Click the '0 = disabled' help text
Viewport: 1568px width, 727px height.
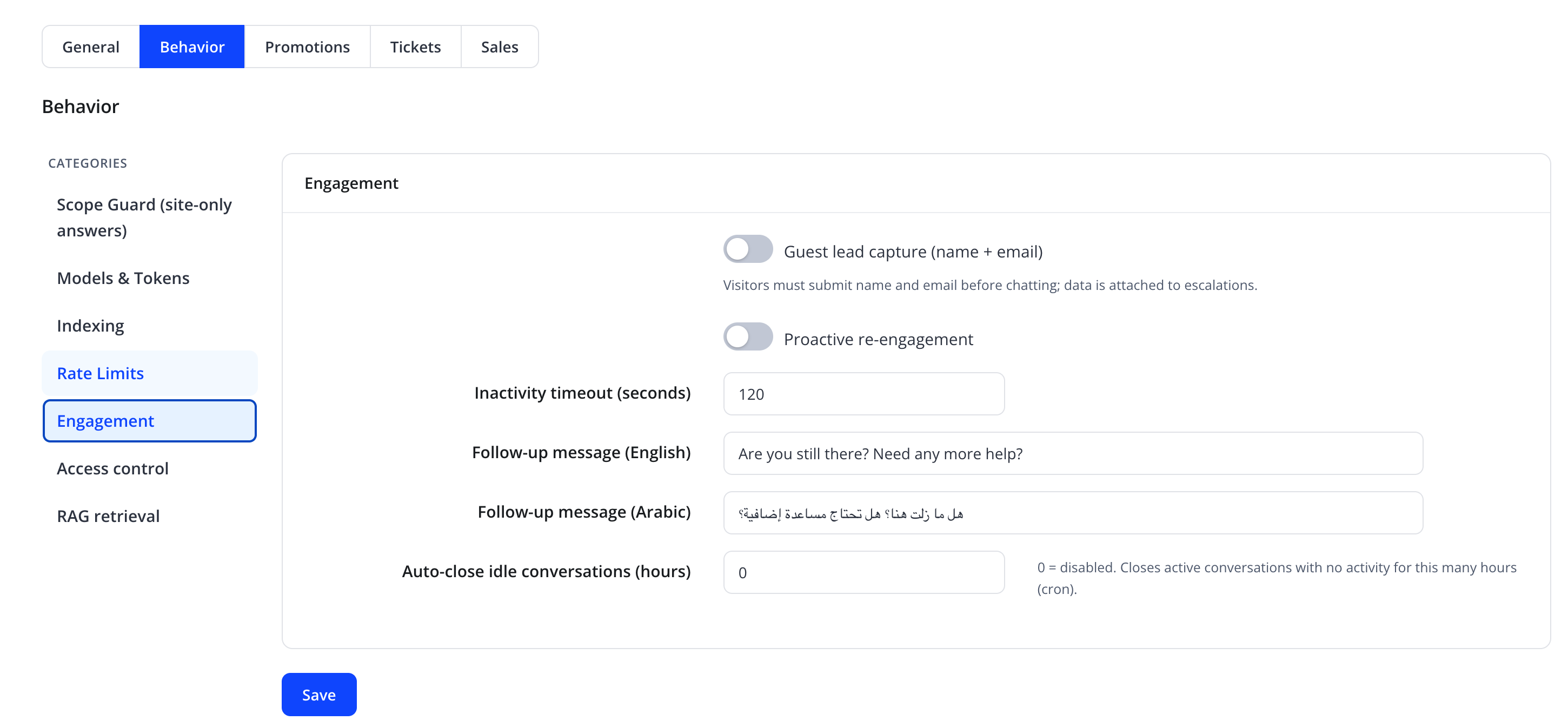coord(1277,578)
